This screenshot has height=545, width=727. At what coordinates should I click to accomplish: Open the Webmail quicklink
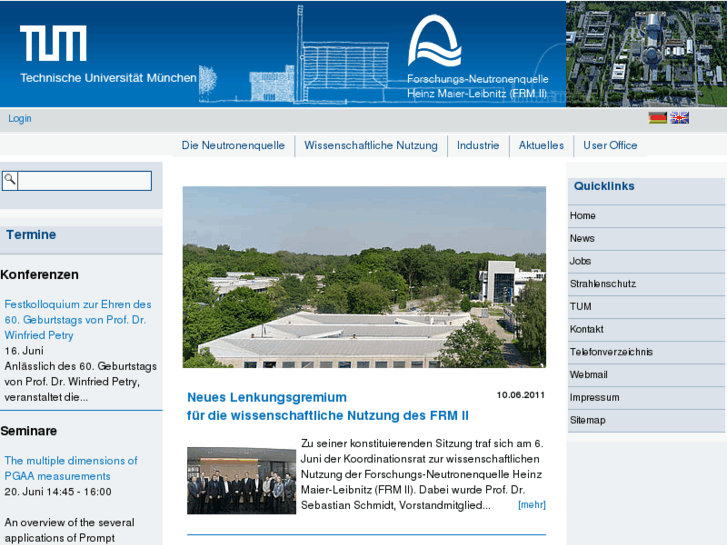pos(646,375)
